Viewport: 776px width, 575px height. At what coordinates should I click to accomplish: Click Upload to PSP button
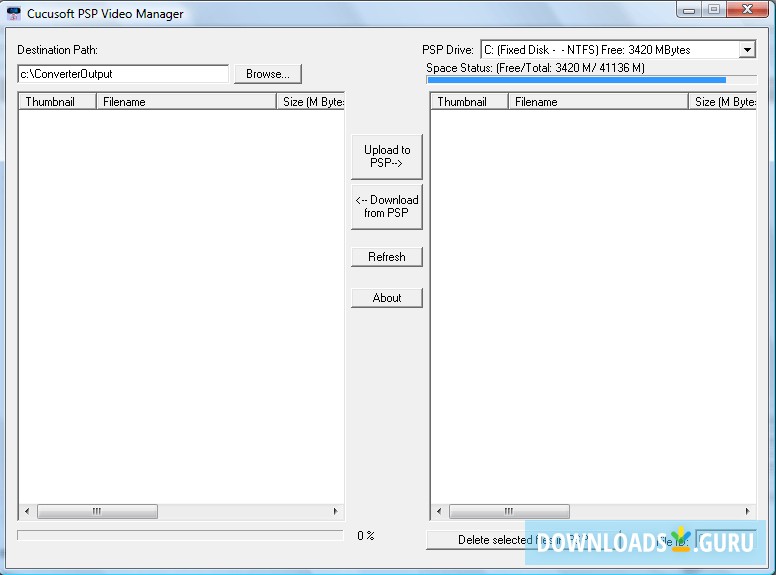coord(387,156)
